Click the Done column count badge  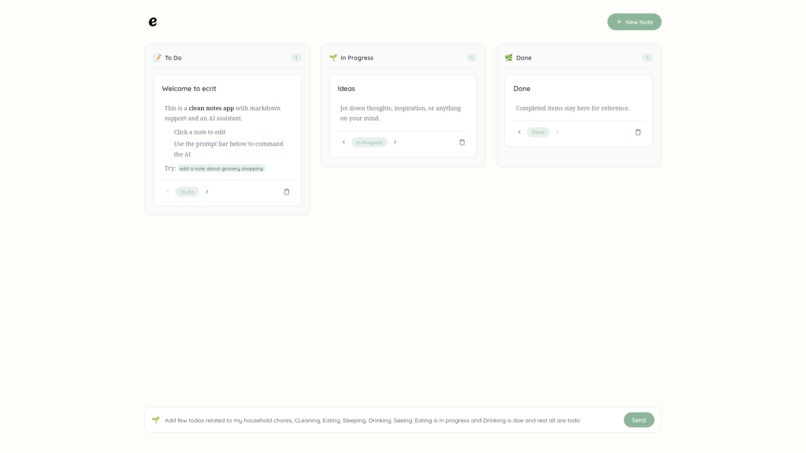tap(647, 58)
